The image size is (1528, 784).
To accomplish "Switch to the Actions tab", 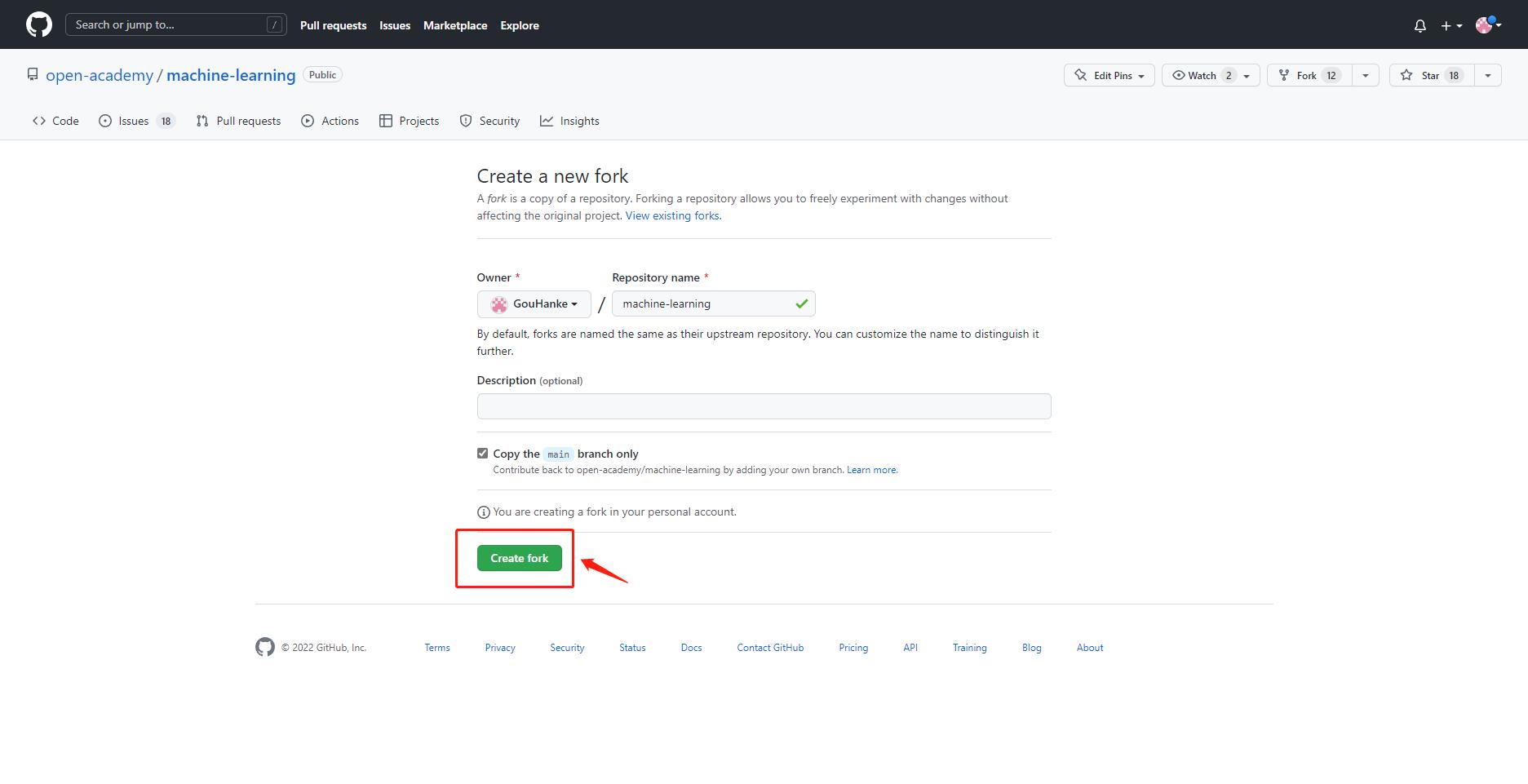I will pyautogui.click(x=330, y=121).
